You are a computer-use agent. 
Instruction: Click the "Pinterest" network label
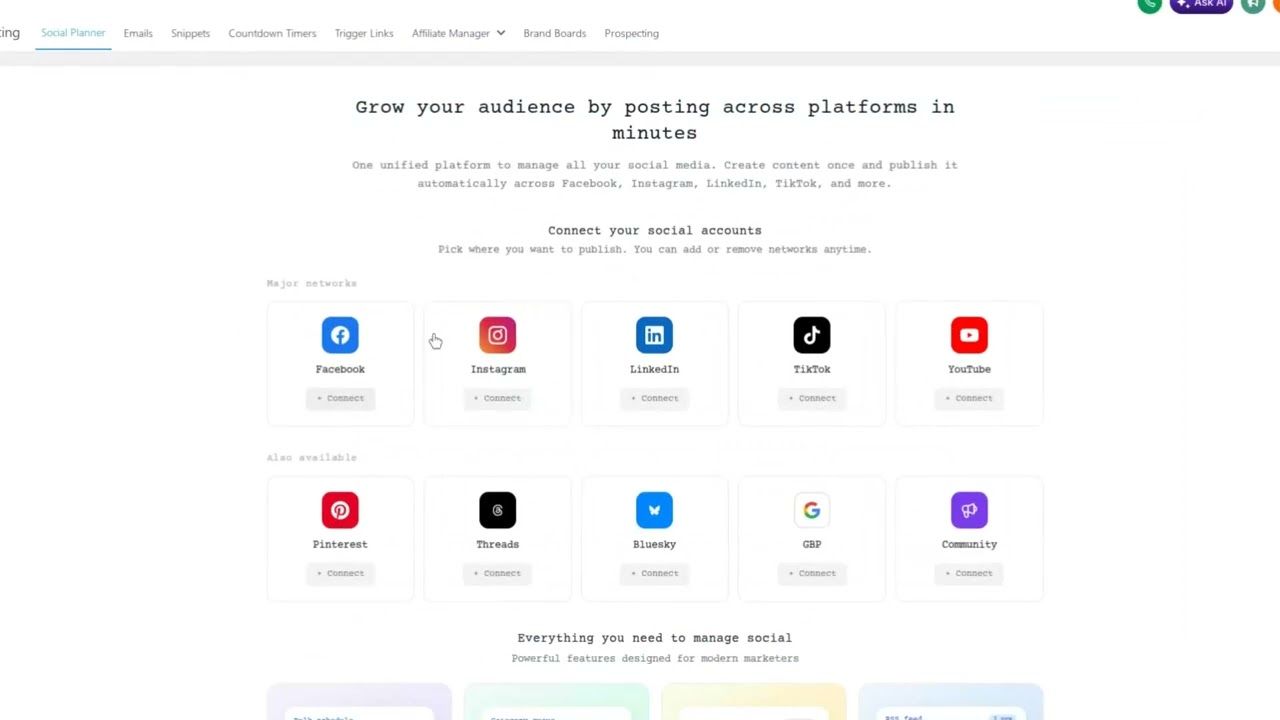click(x=340, y=544)
